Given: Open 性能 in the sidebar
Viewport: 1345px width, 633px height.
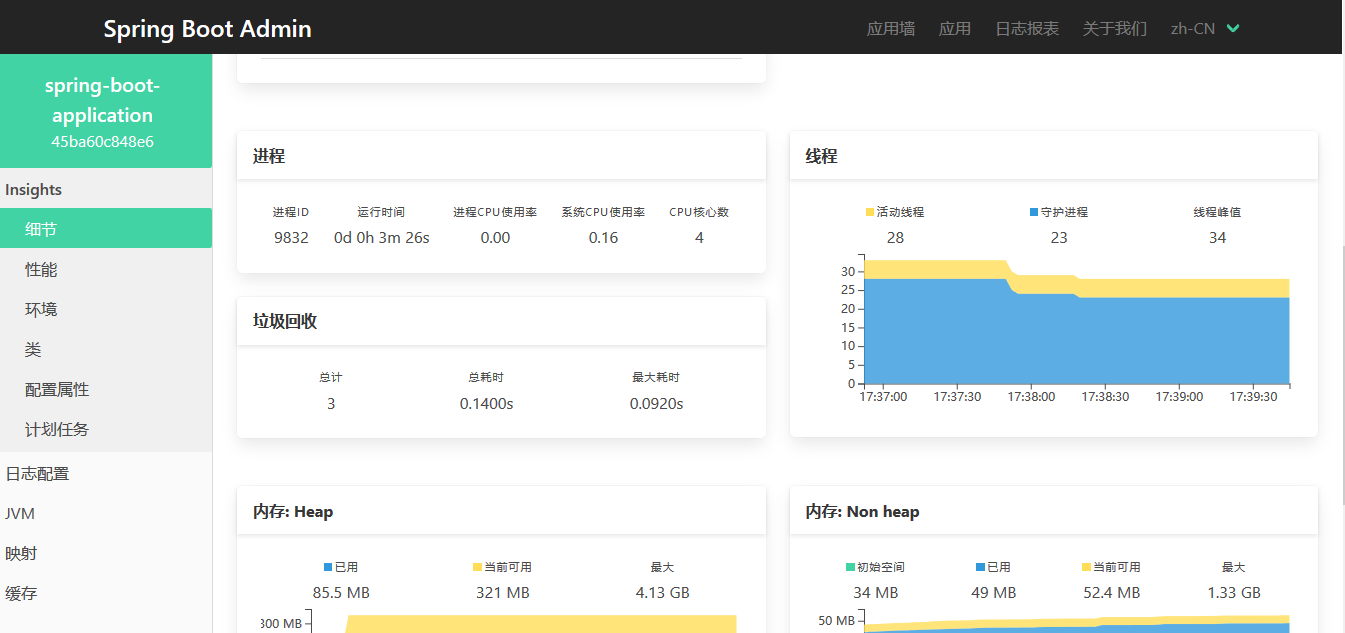Looking at the screenshot, I should coord(106,269).
